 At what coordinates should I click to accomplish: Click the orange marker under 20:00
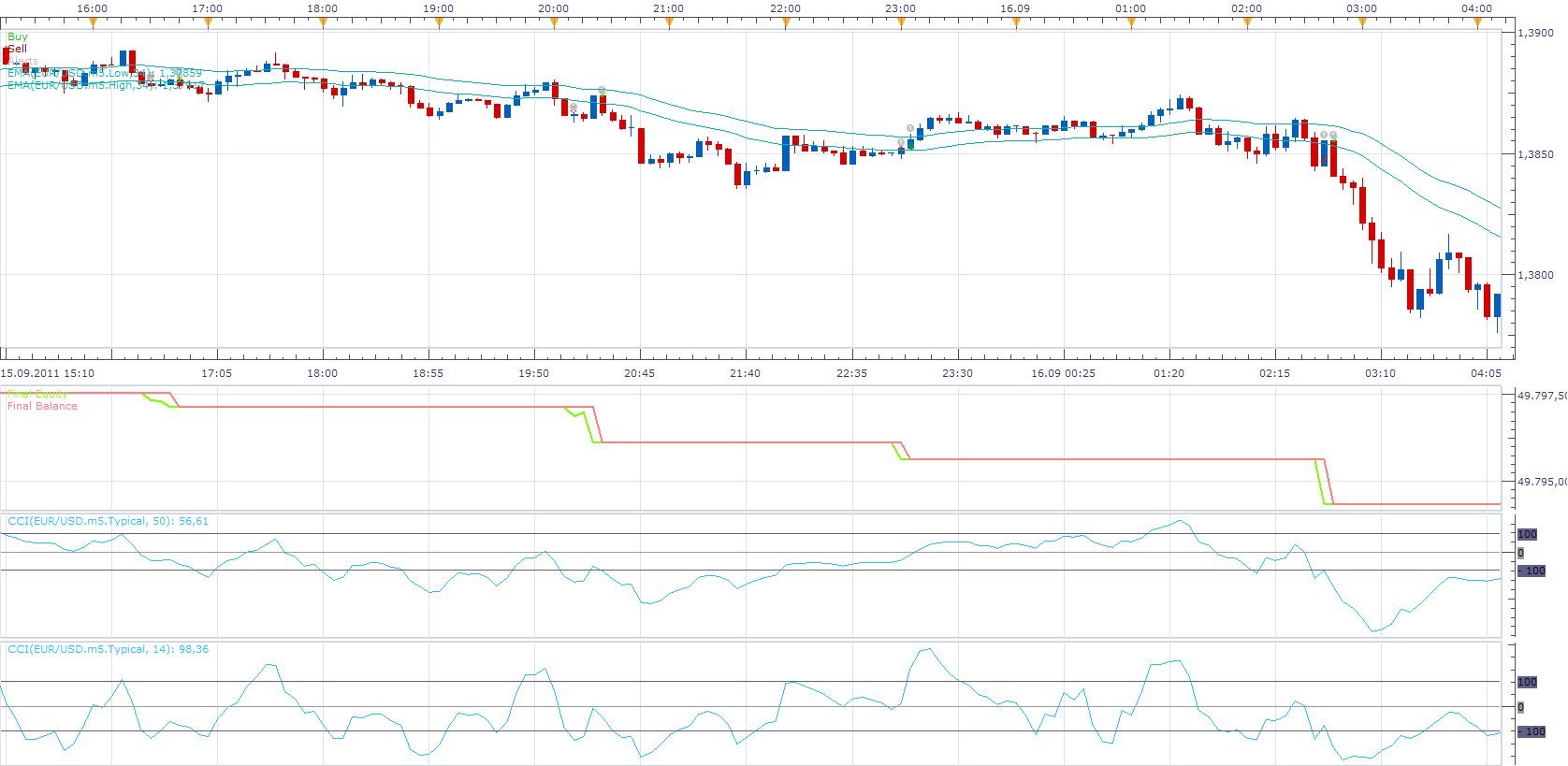tap(554, 23)
